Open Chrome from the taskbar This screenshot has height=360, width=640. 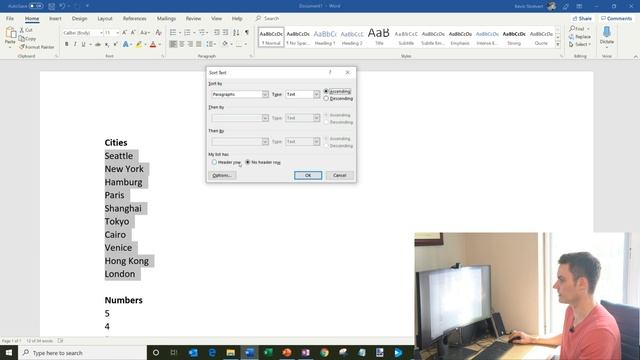[x=324, y=353]
